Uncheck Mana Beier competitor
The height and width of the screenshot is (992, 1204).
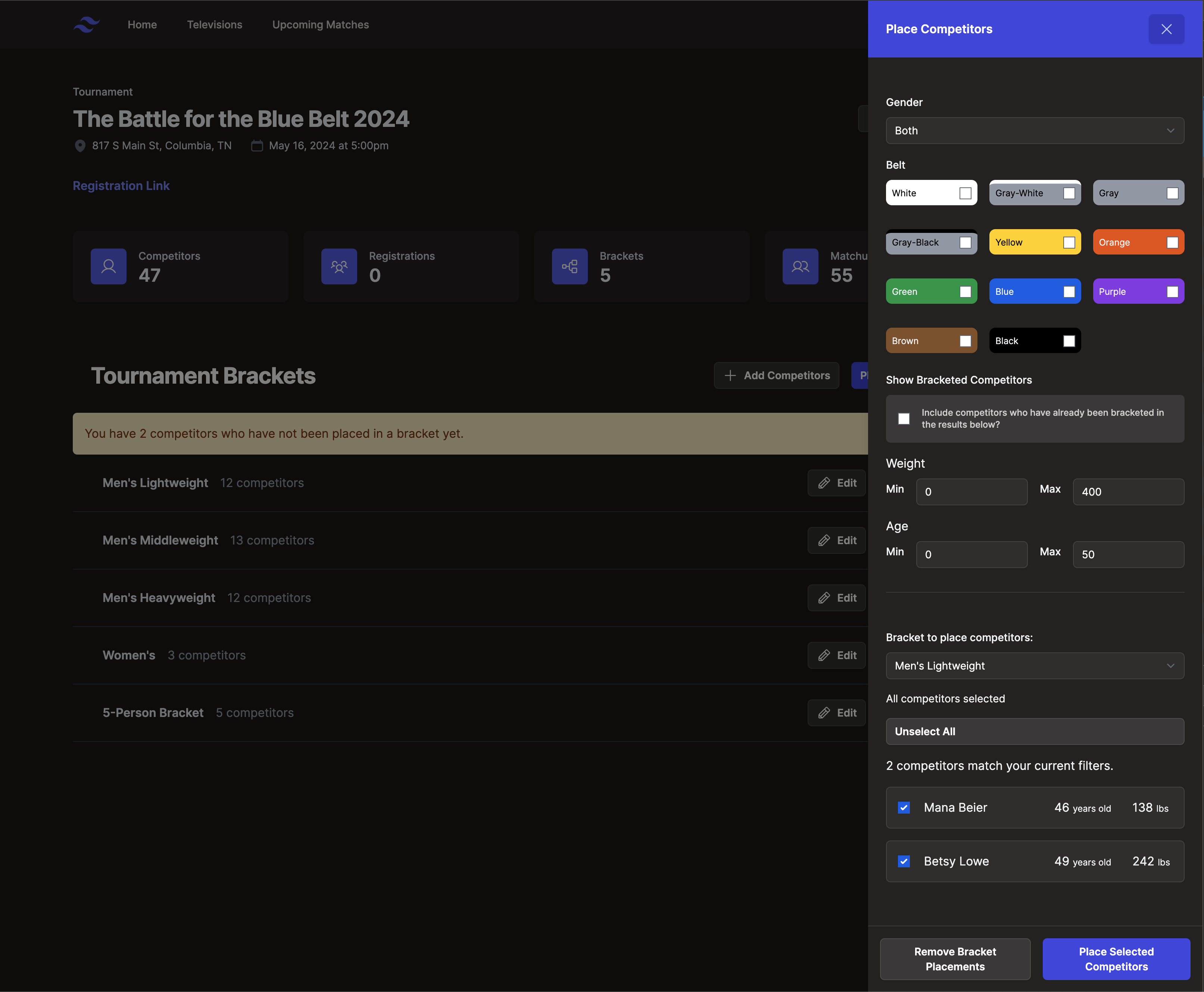(x=904, y=807)
